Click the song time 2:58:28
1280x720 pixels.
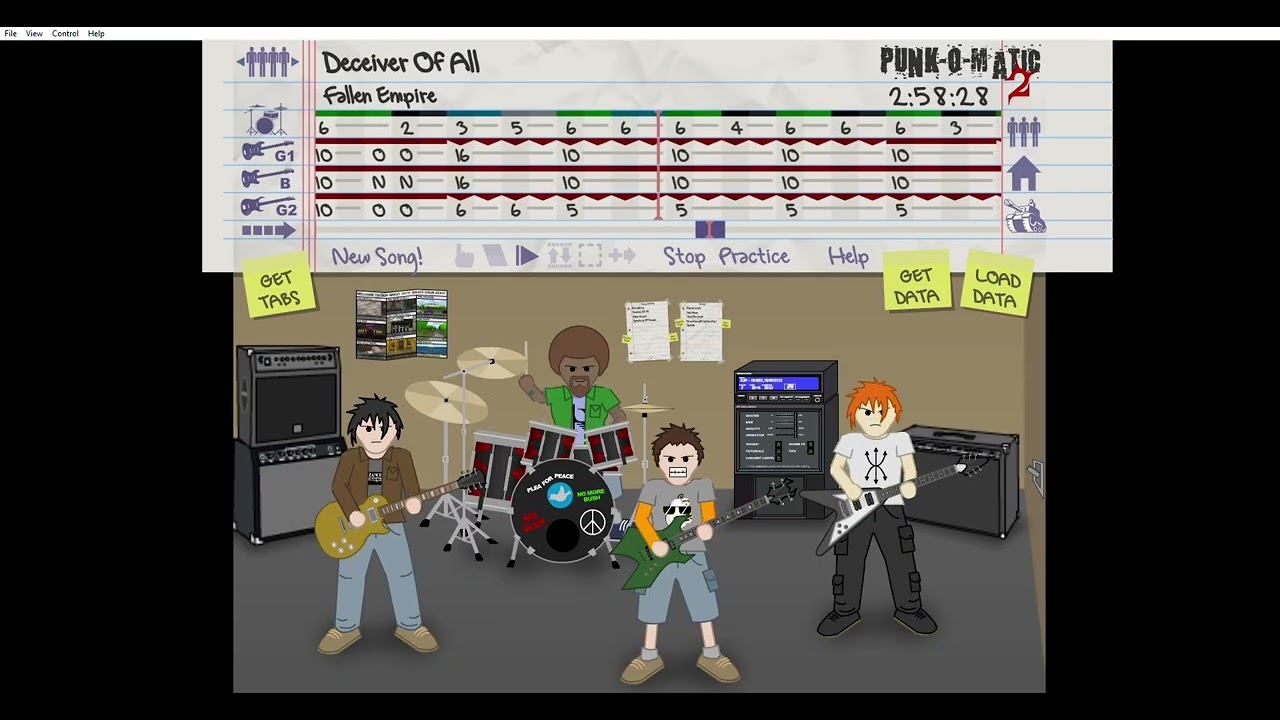click(x=938, y=97)
